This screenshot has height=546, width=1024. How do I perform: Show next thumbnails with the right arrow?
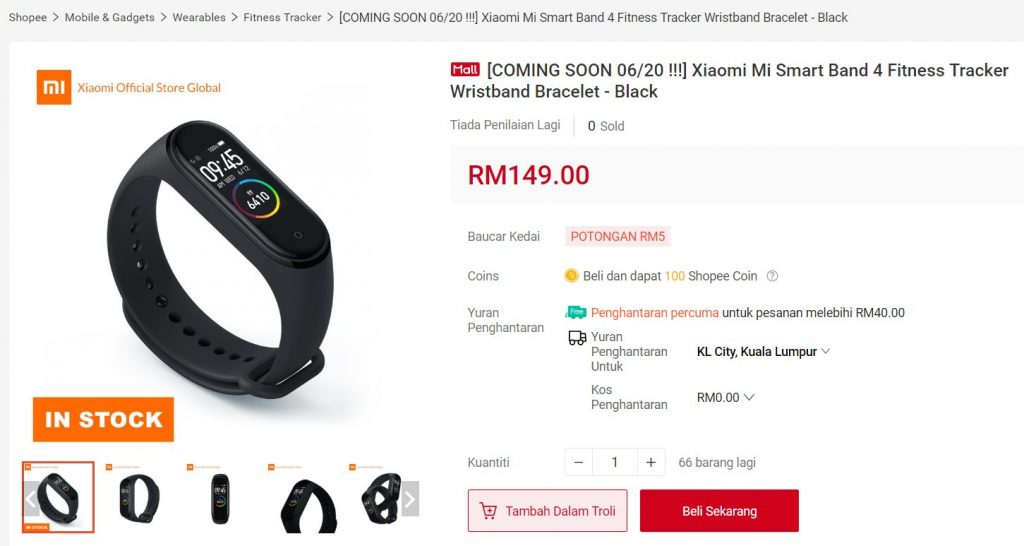409,499
